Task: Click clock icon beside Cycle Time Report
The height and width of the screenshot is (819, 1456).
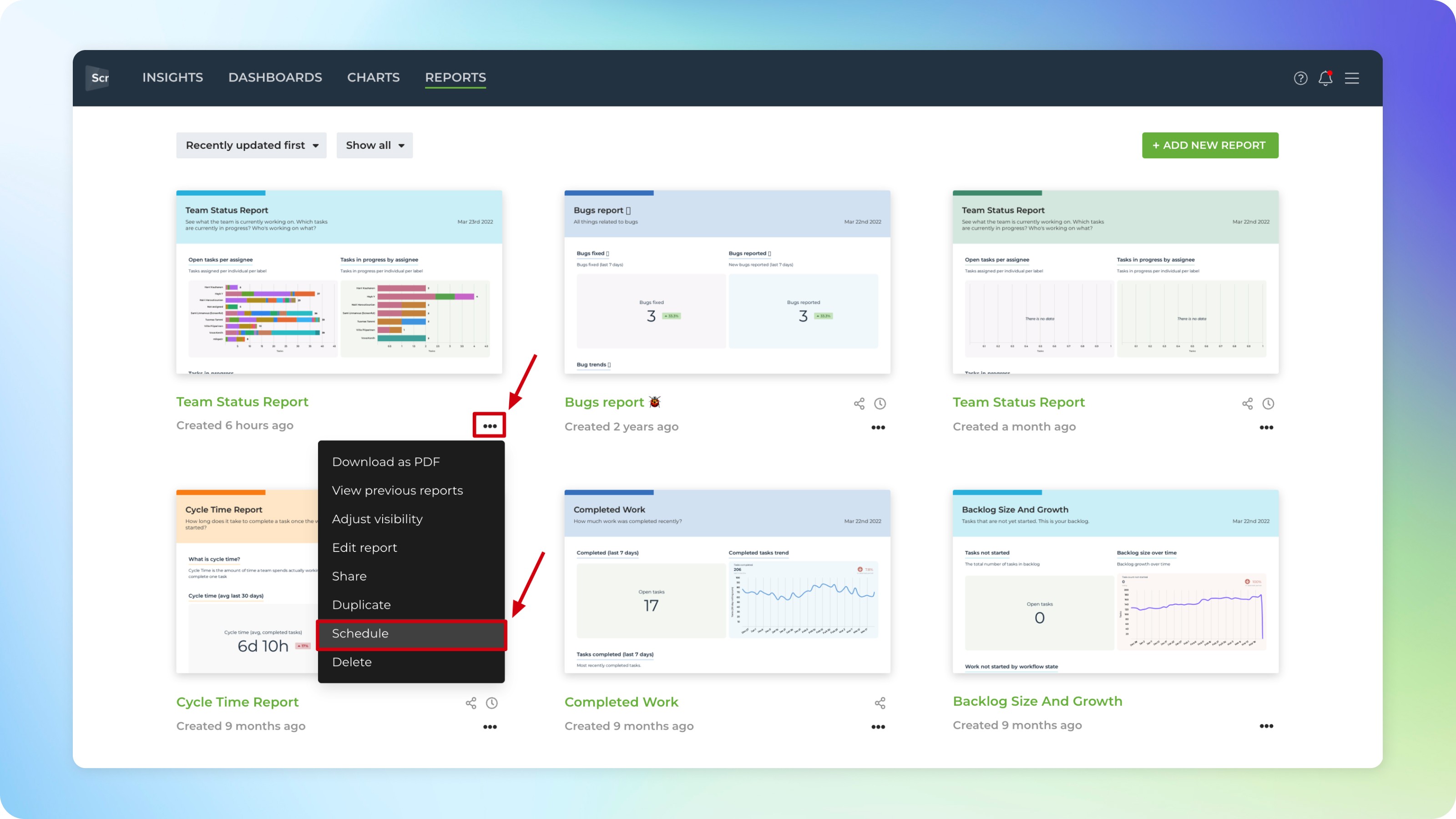Action: (x=492, y=703)
